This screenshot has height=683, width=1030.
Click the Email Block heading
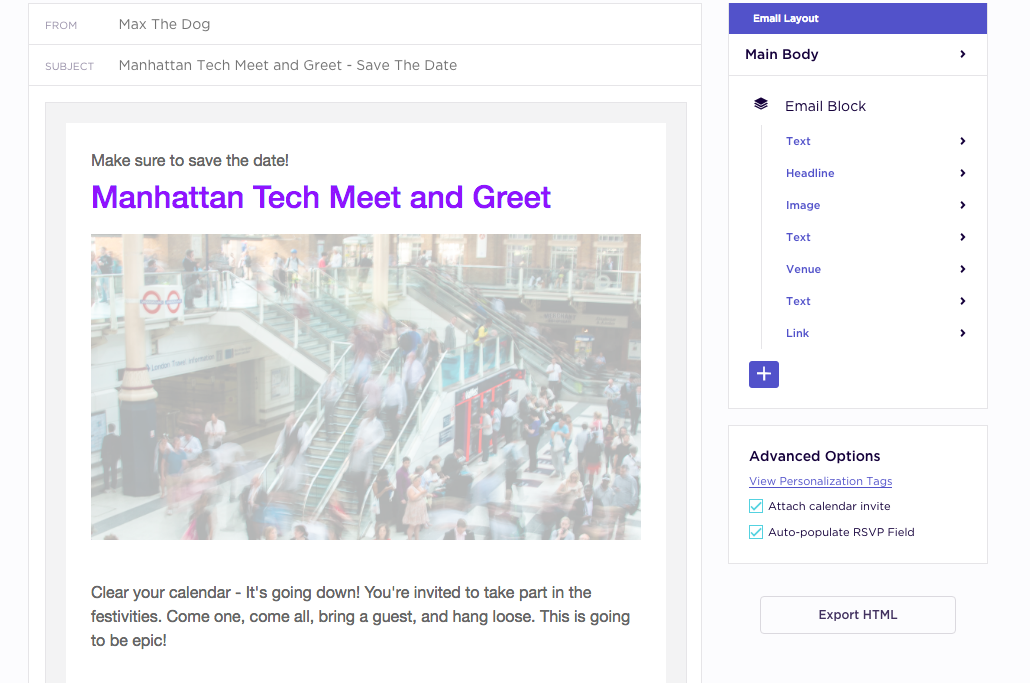click(825, 106)
